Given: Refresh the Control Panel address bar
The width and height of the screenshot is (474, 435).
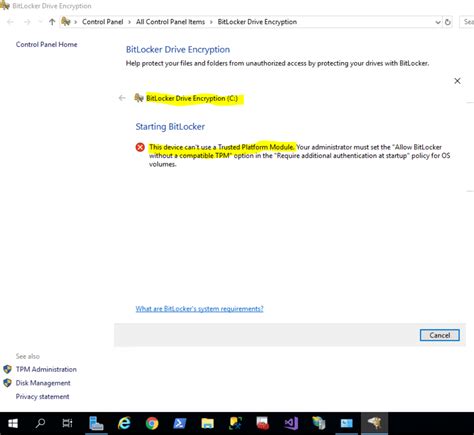Looking at the screenshot, I should click(448, 22).
